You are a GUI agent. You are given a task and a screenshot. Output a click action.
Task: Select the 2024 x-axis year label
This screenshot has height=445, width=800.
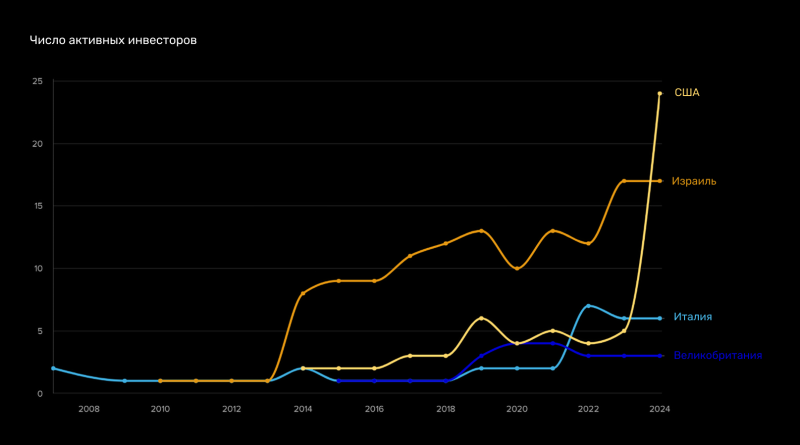[659, 409]
